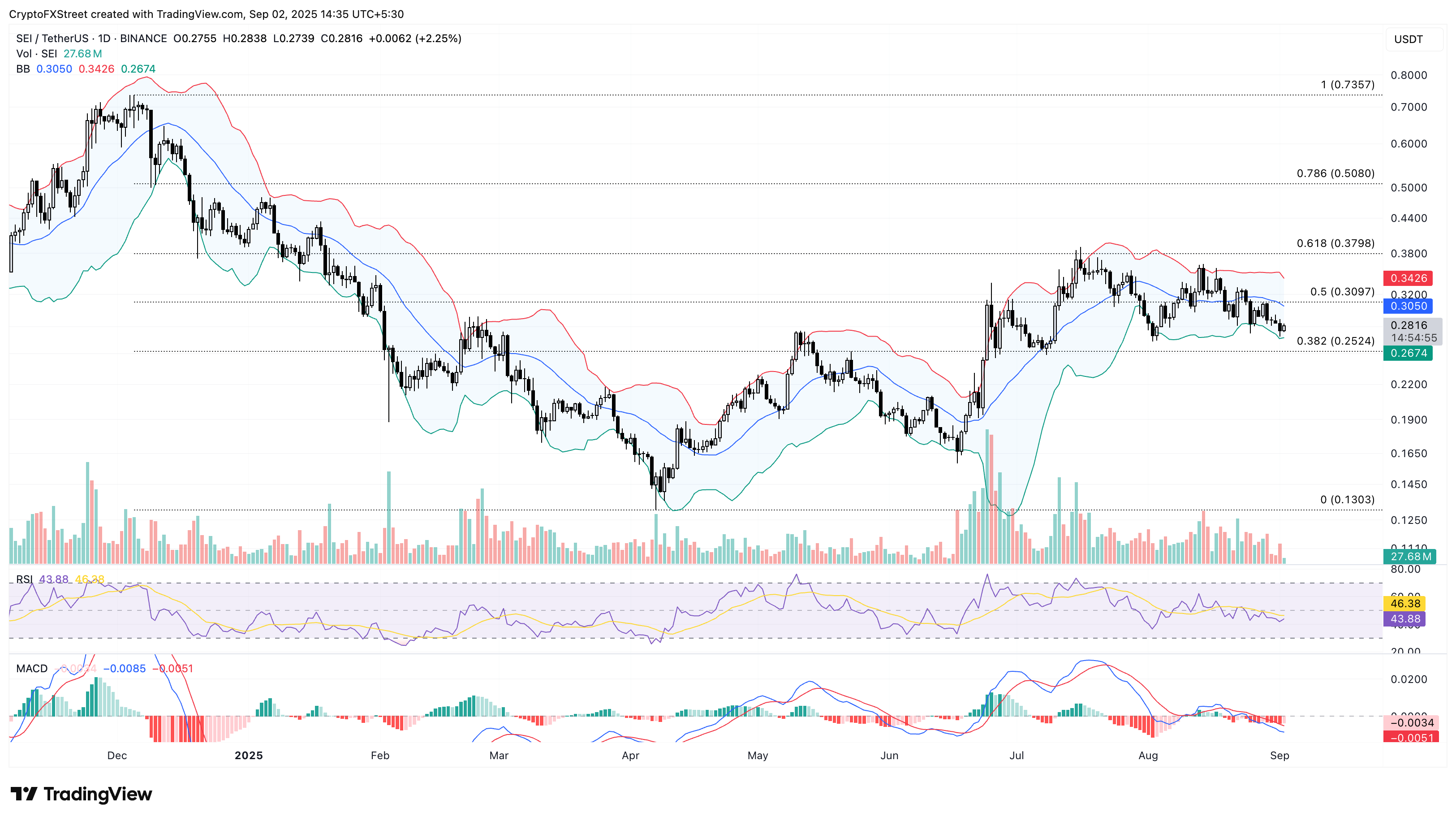
Task: Open the SEI / TetherUS symbol title
Action: click(52, 39)
